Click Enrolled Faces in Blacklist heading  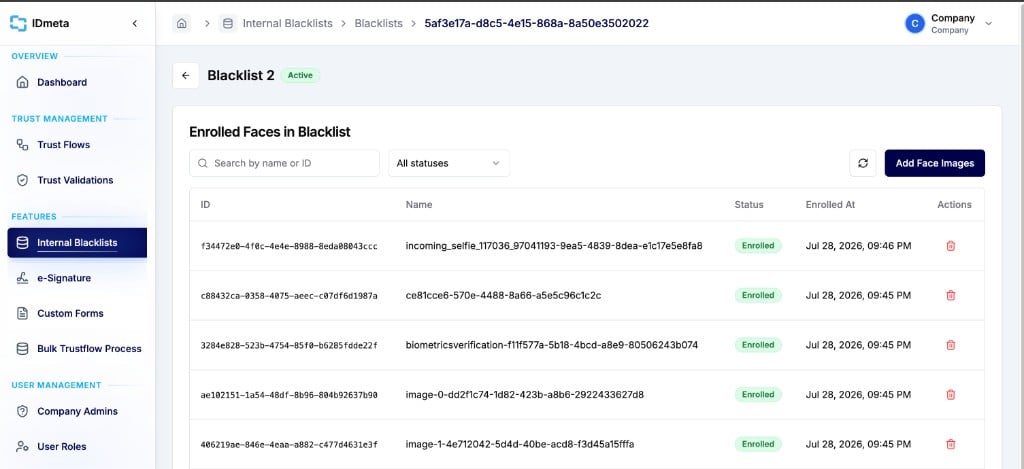coord(270,132)
